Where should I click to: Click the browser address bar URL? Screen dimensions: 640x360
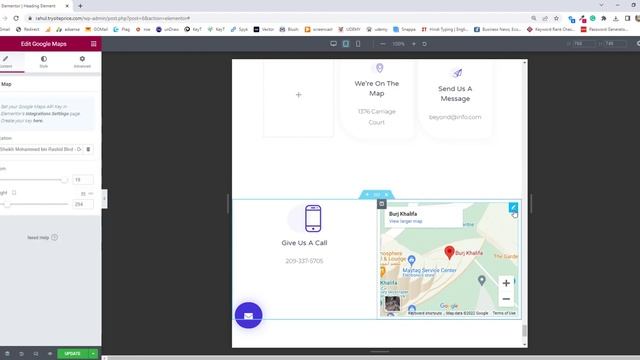pyautogui.click(x=113, y=18)
